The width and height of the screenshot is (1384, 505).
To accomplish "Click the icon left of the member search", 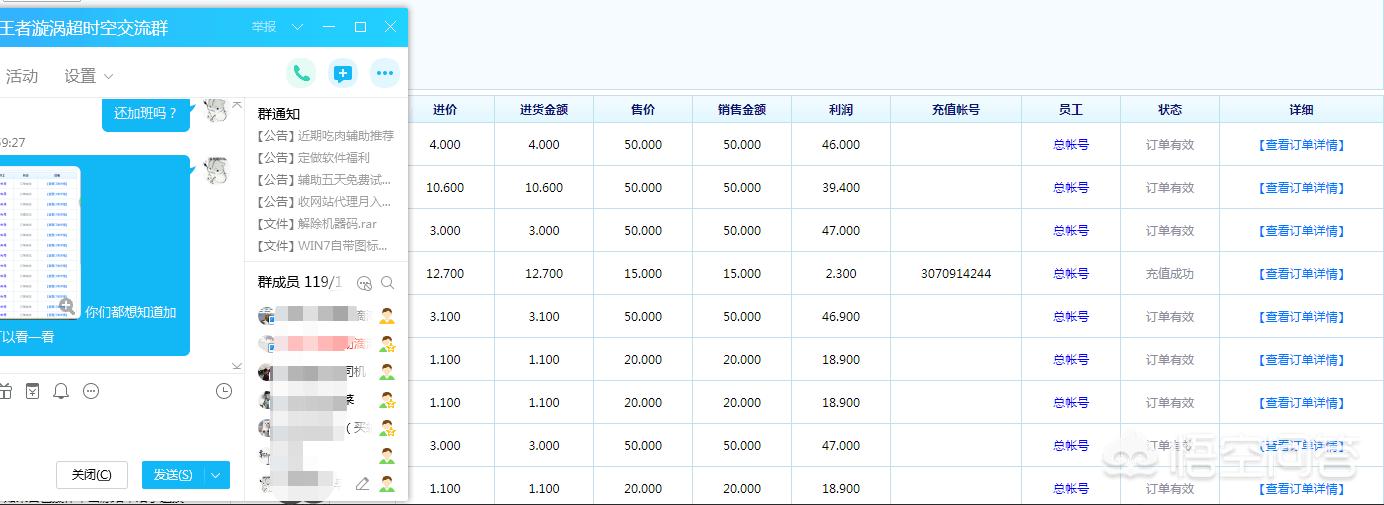I will click(365, 283).
